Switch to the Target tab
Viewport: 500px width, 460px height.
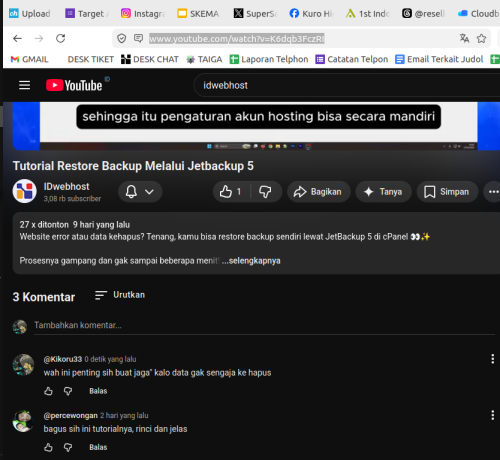point(87,14)
